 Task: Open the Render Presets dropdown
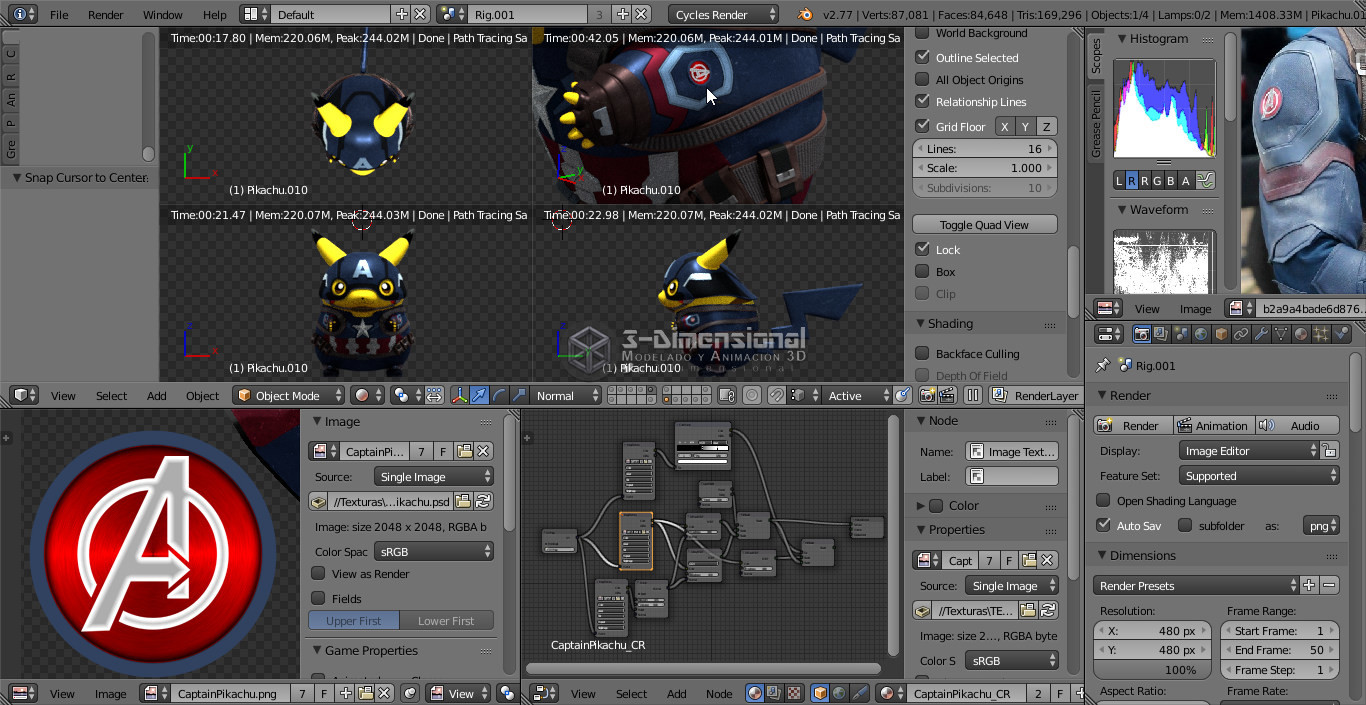click(1196, 585)
